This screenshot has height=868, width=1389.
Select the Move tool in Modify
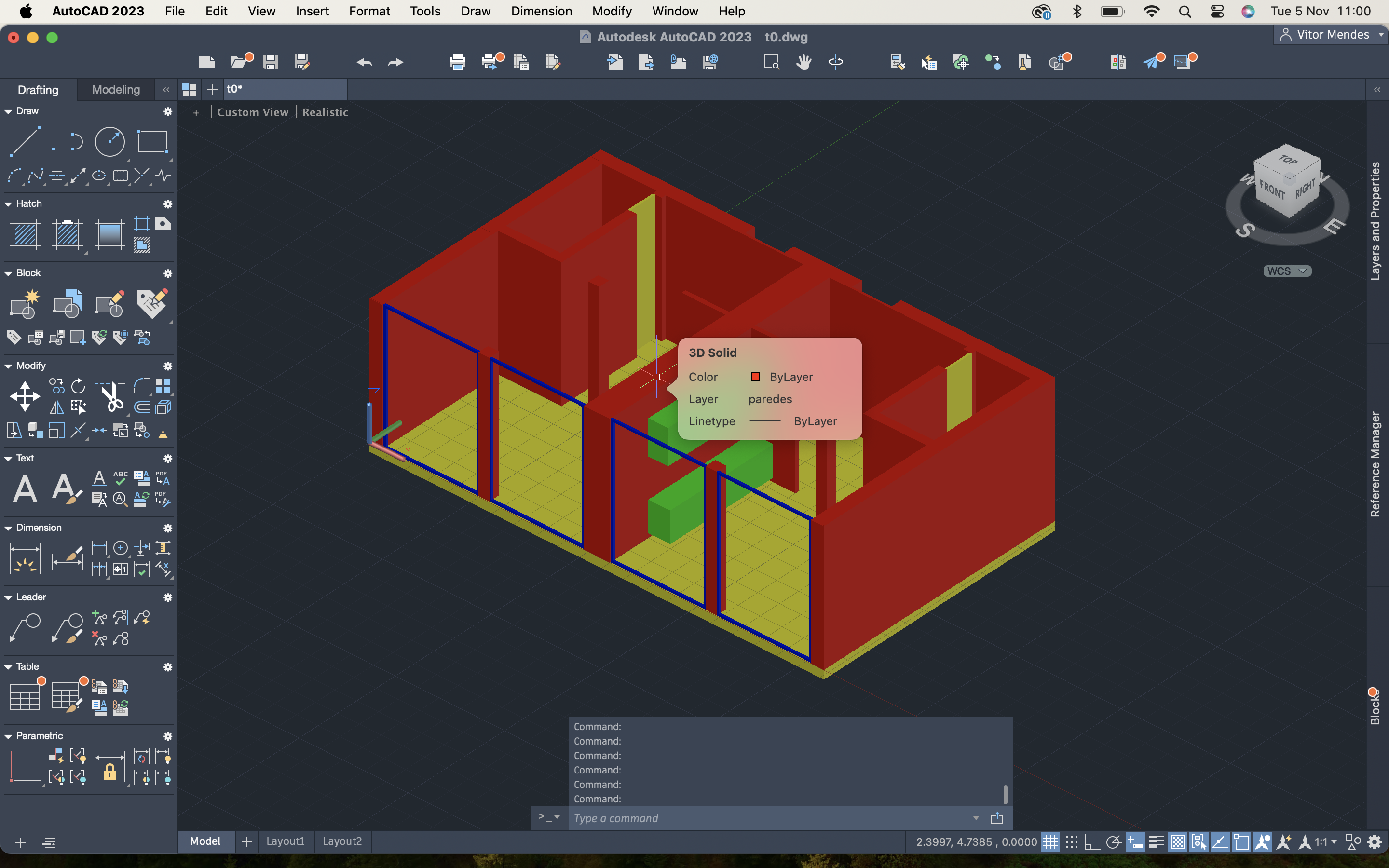25,396
